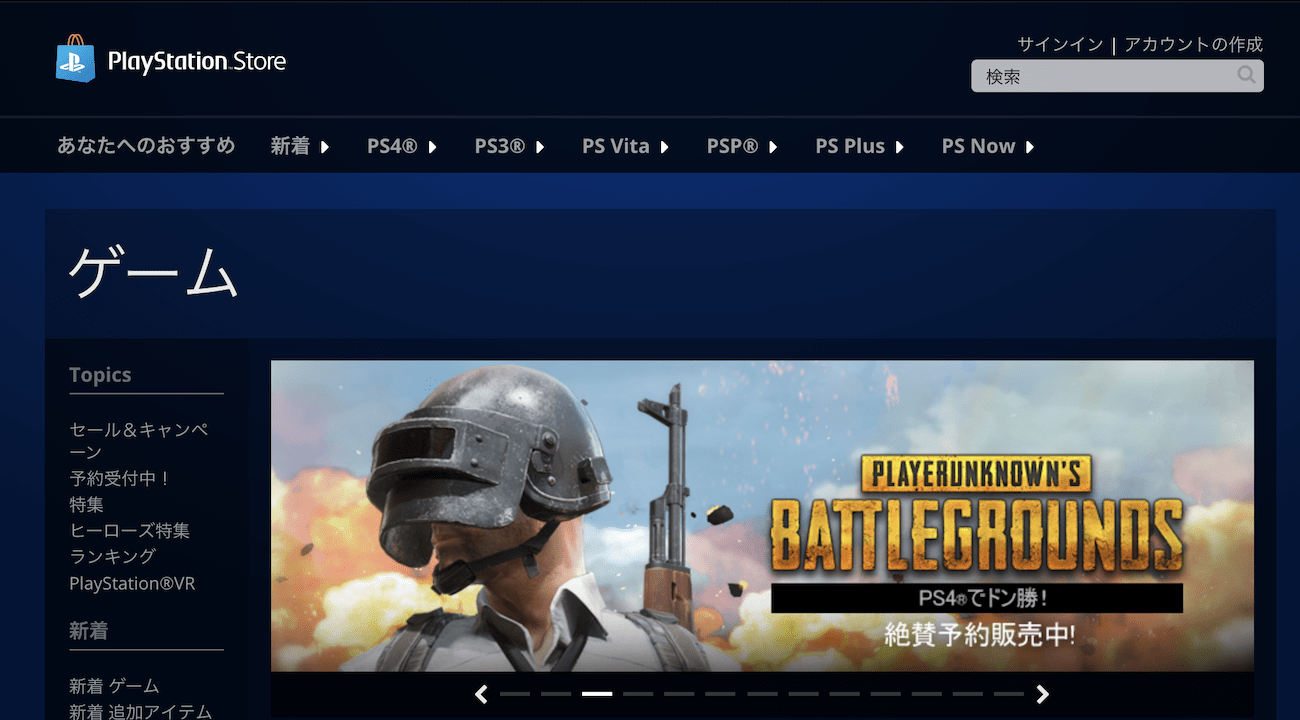Open the アカウントの作成 link
Screen dimensions: 1300x720
tap(1193, 45)
